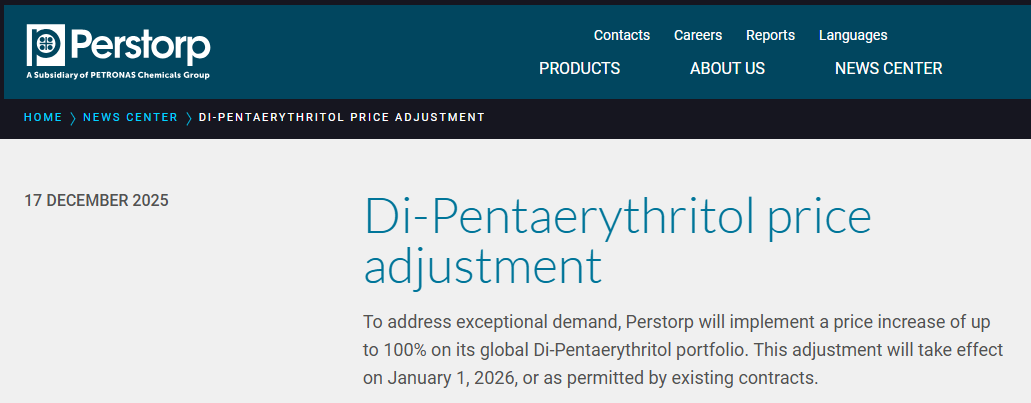Navigate to HOME via the breadcrumb
Image resolution: width=1031 pixels, height=403 pixels.
point(43,118)
